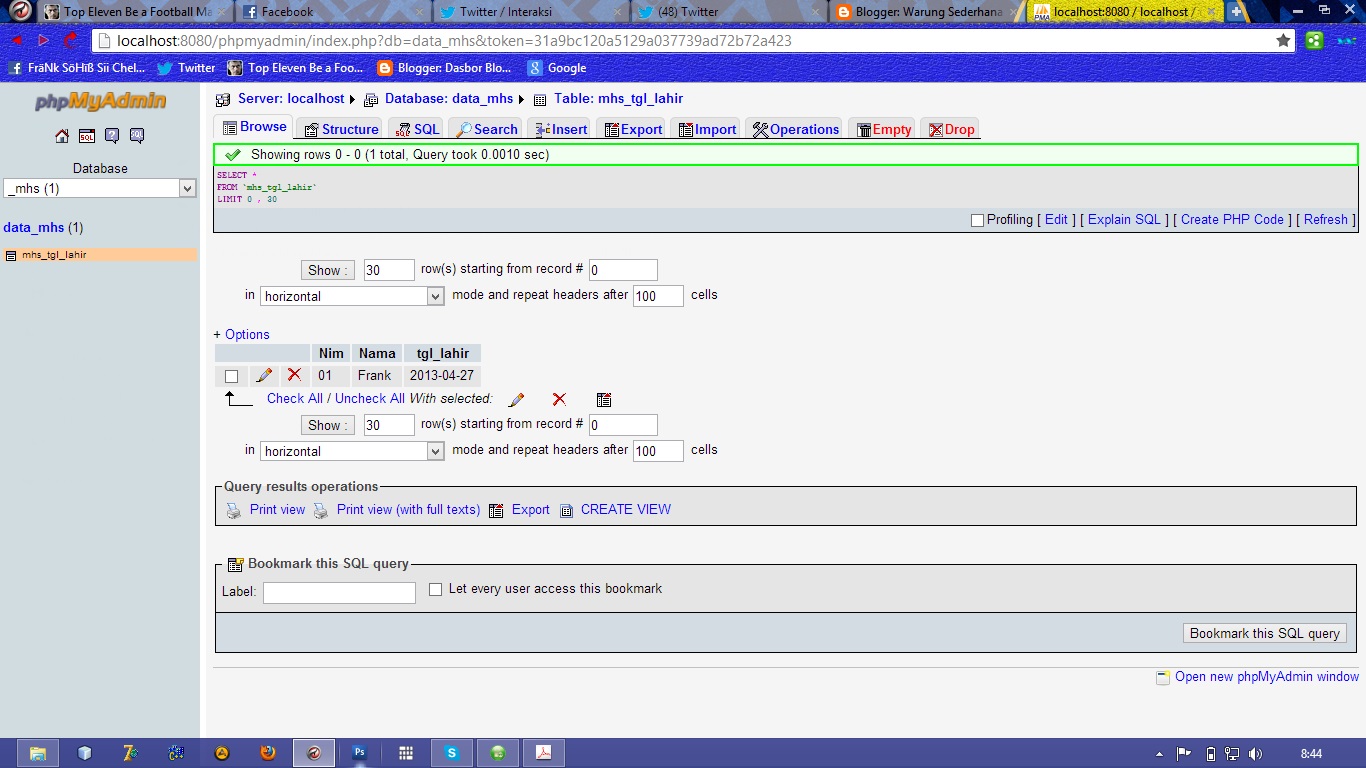
Task: Click the Explain SQL link
Action: pos(1124,219)
